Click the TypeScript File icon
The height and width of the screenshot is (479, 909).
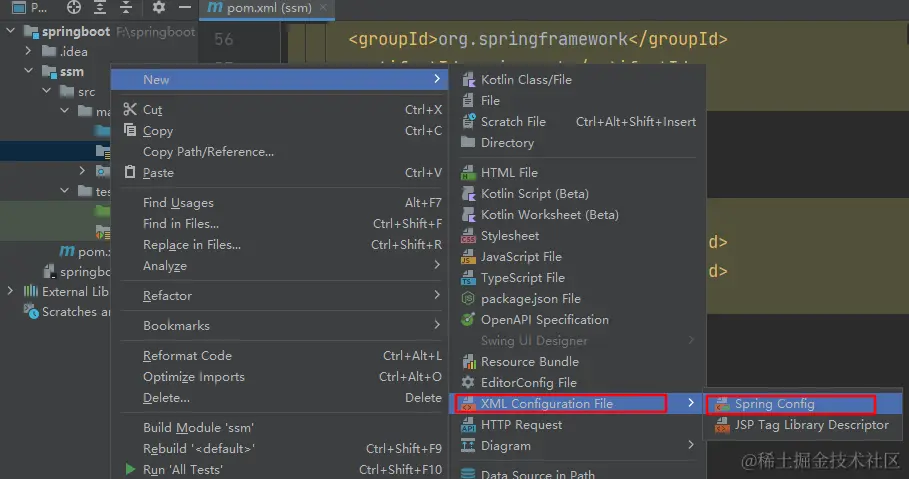[x=468, y=277]
